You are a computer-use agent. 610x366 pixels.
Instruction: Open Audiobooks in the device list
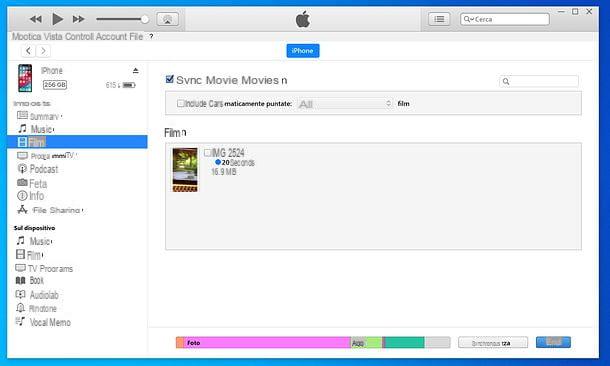coord(37,295)
